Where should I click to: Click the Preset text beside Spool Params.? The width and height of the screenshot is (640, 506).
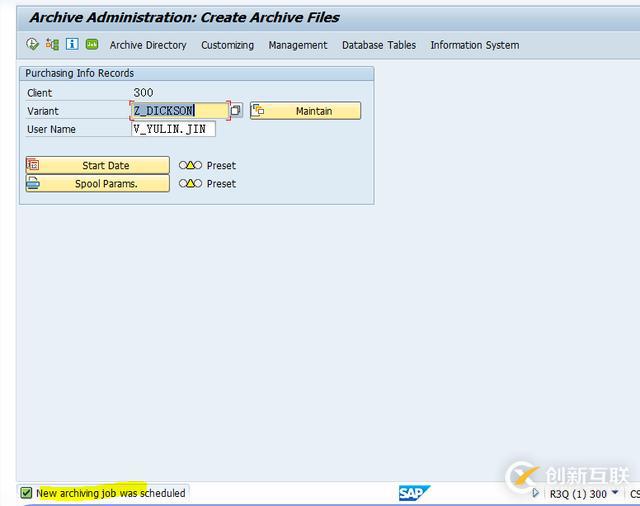(x=221, y=184)
